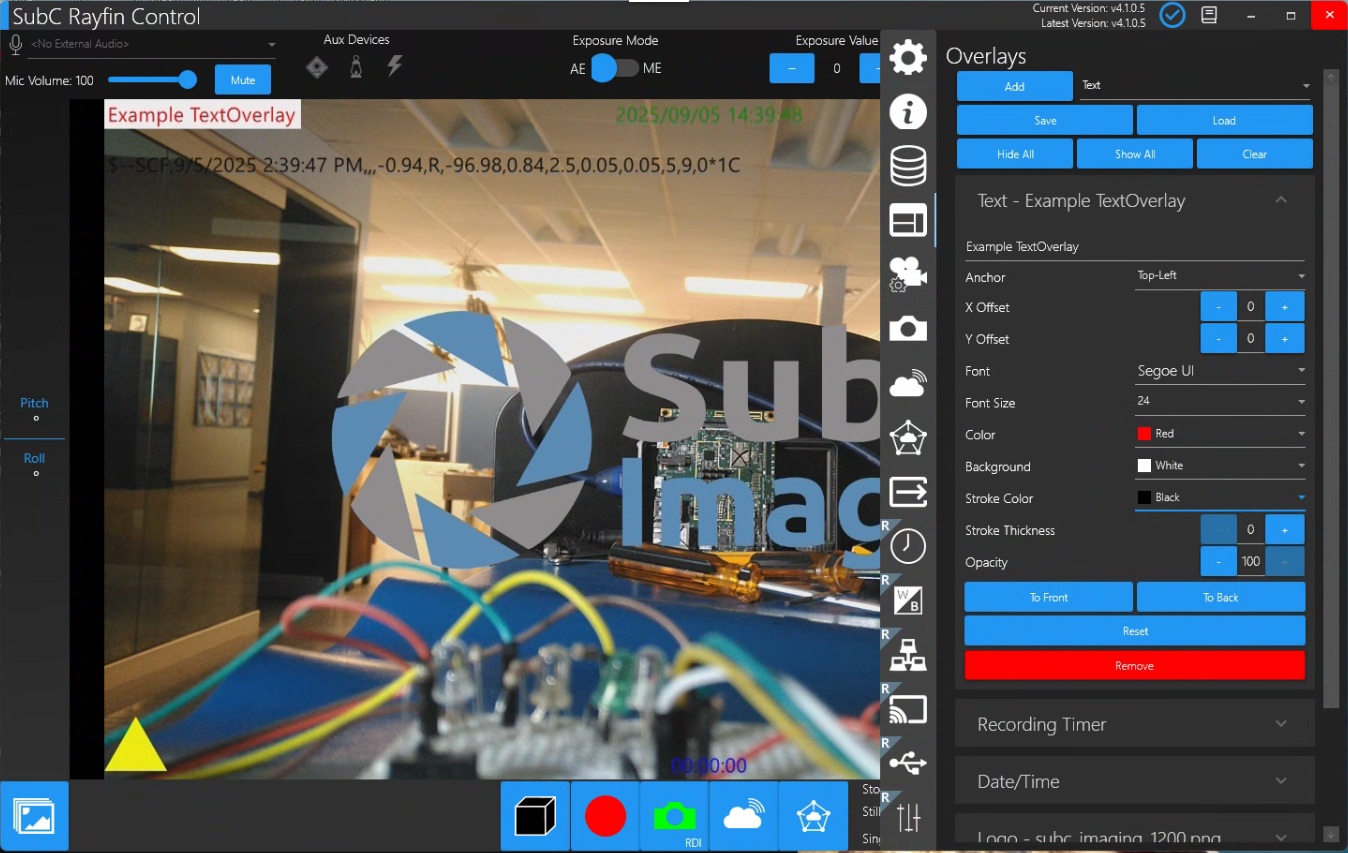Viewport: 1348px width, 853px height.
Task: Click the white balance sidebar icon
Action: (908, 601)
